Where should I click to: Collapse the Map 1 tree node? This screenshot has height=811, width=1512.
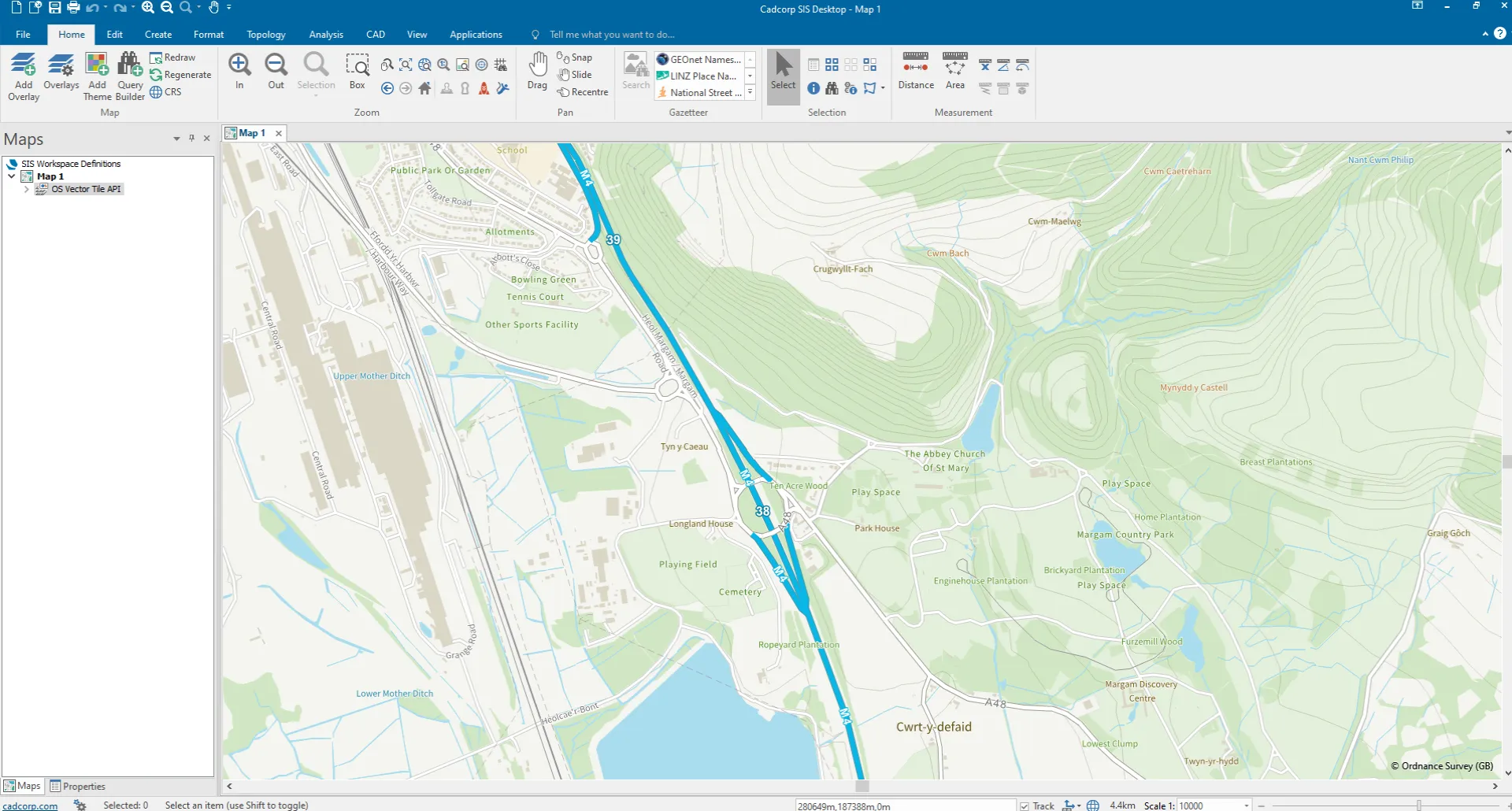click(12, 176)
